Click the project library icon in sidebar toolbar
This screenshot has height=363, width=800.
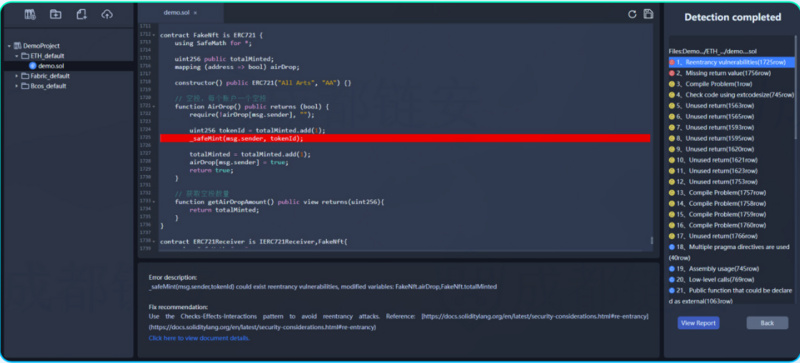click(x=30, y=14)
